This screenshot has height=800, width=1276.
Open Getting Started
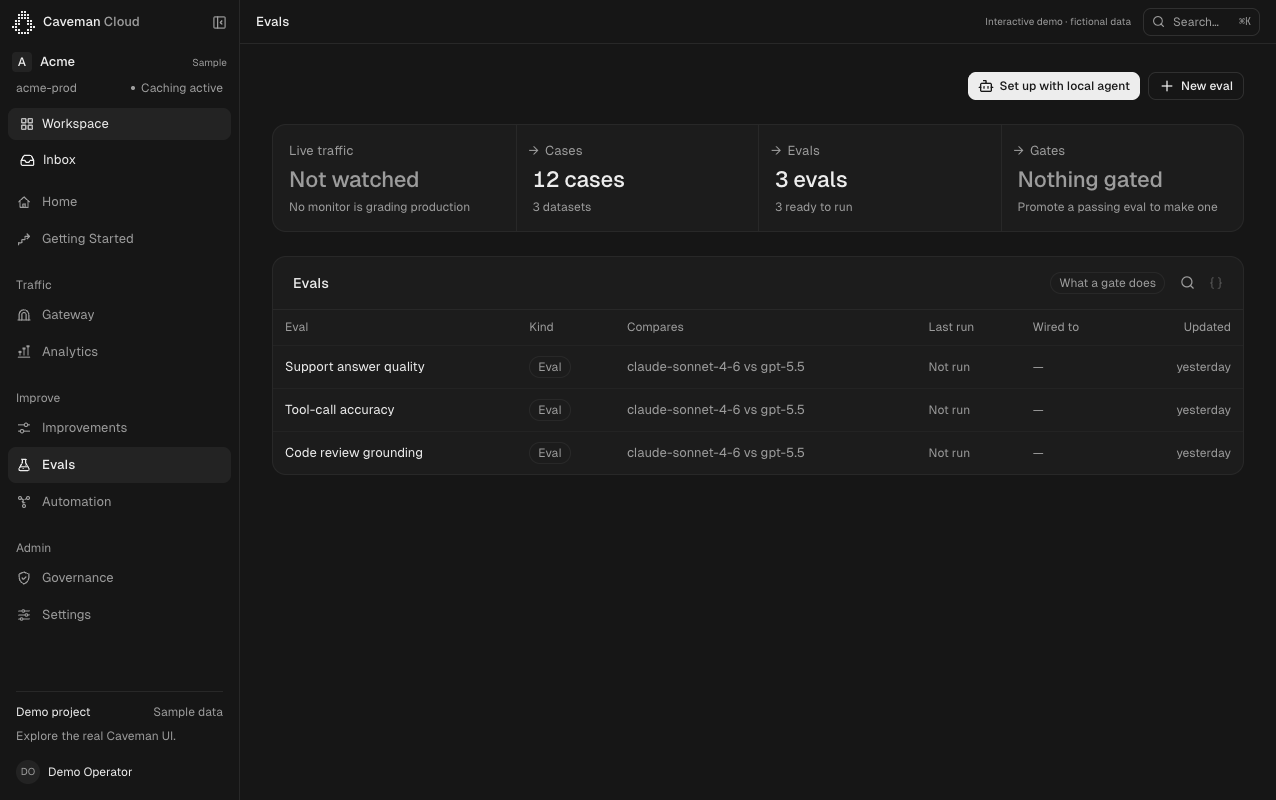[x=119, y=239]
